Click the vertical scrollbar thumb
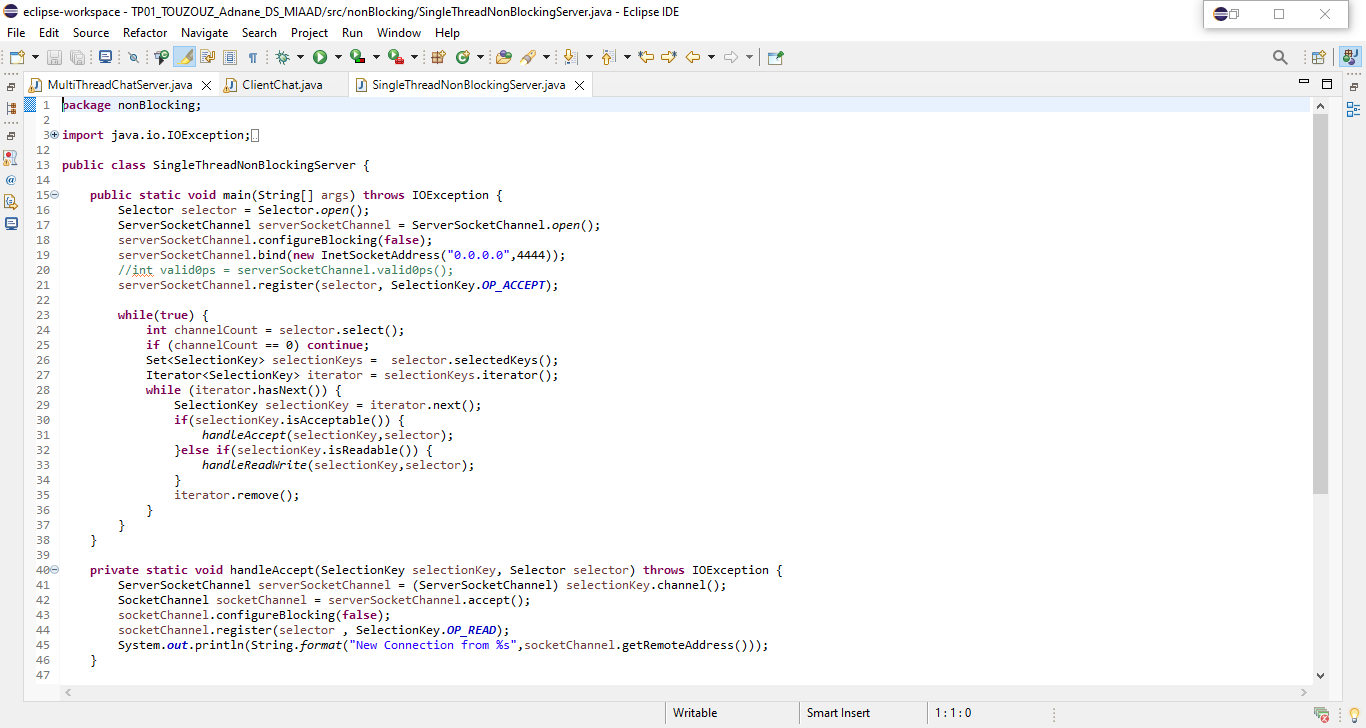 pyautogui.click(x=1320, y=304)
